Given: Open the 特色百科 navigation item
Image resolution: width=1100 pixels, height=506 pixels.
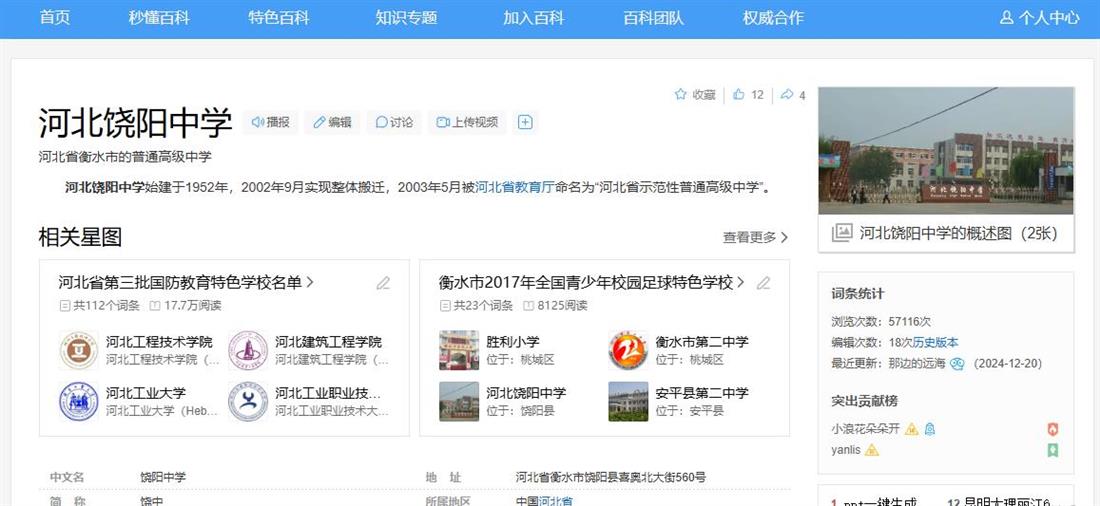Looking at the screenshot, I should point(279,18).
